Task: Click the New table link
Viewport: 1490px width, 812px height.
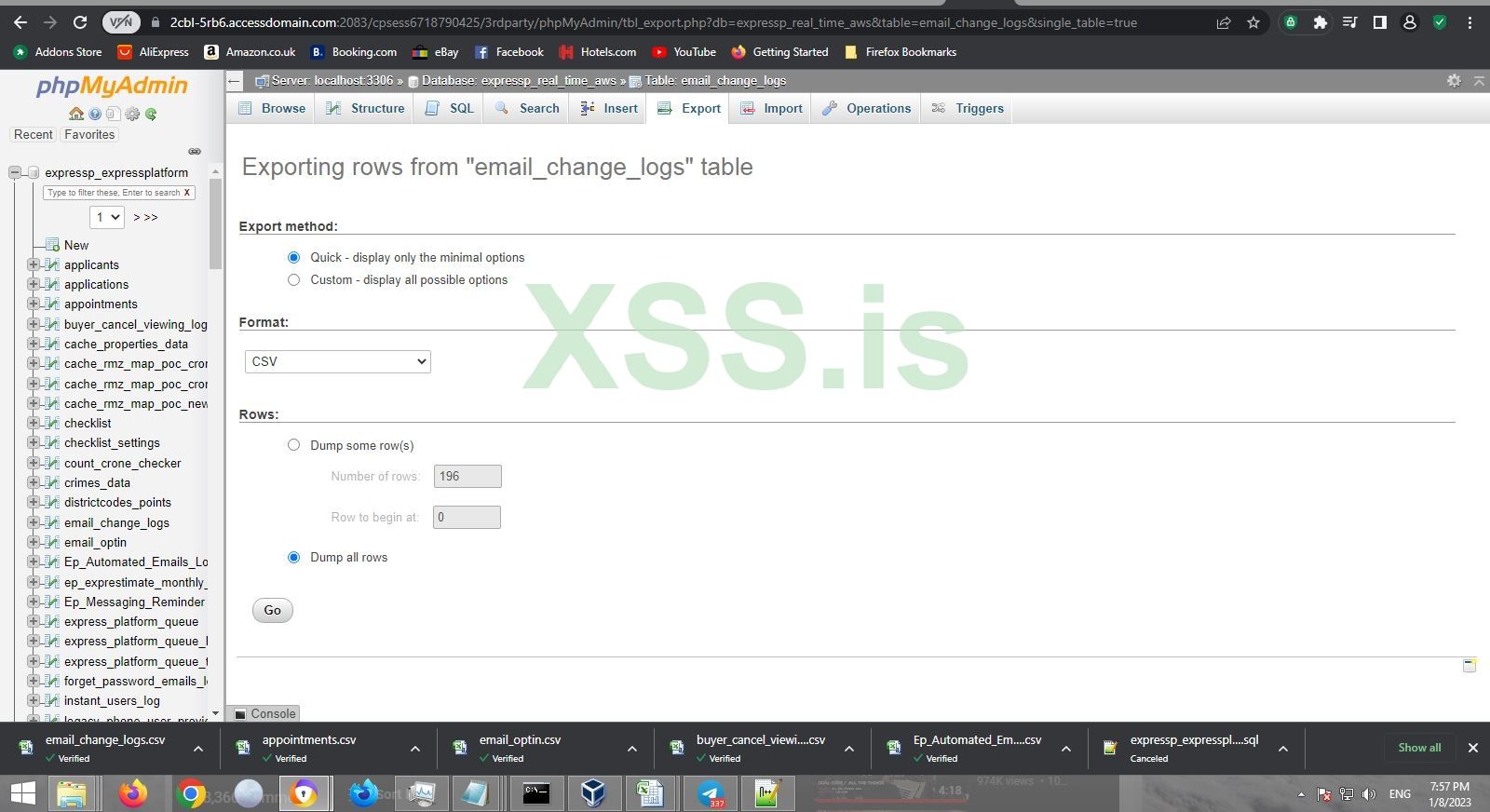Action: point(76,245)
